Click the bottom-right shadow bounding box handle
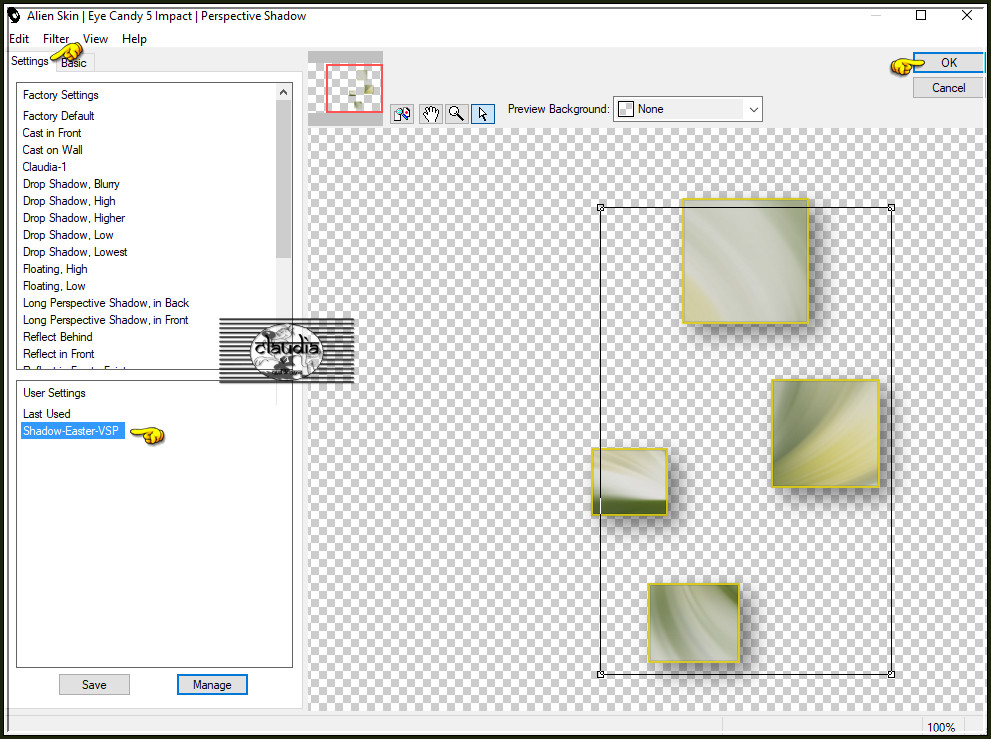This screenshot has width=991, height=739. tap(891, 675)
